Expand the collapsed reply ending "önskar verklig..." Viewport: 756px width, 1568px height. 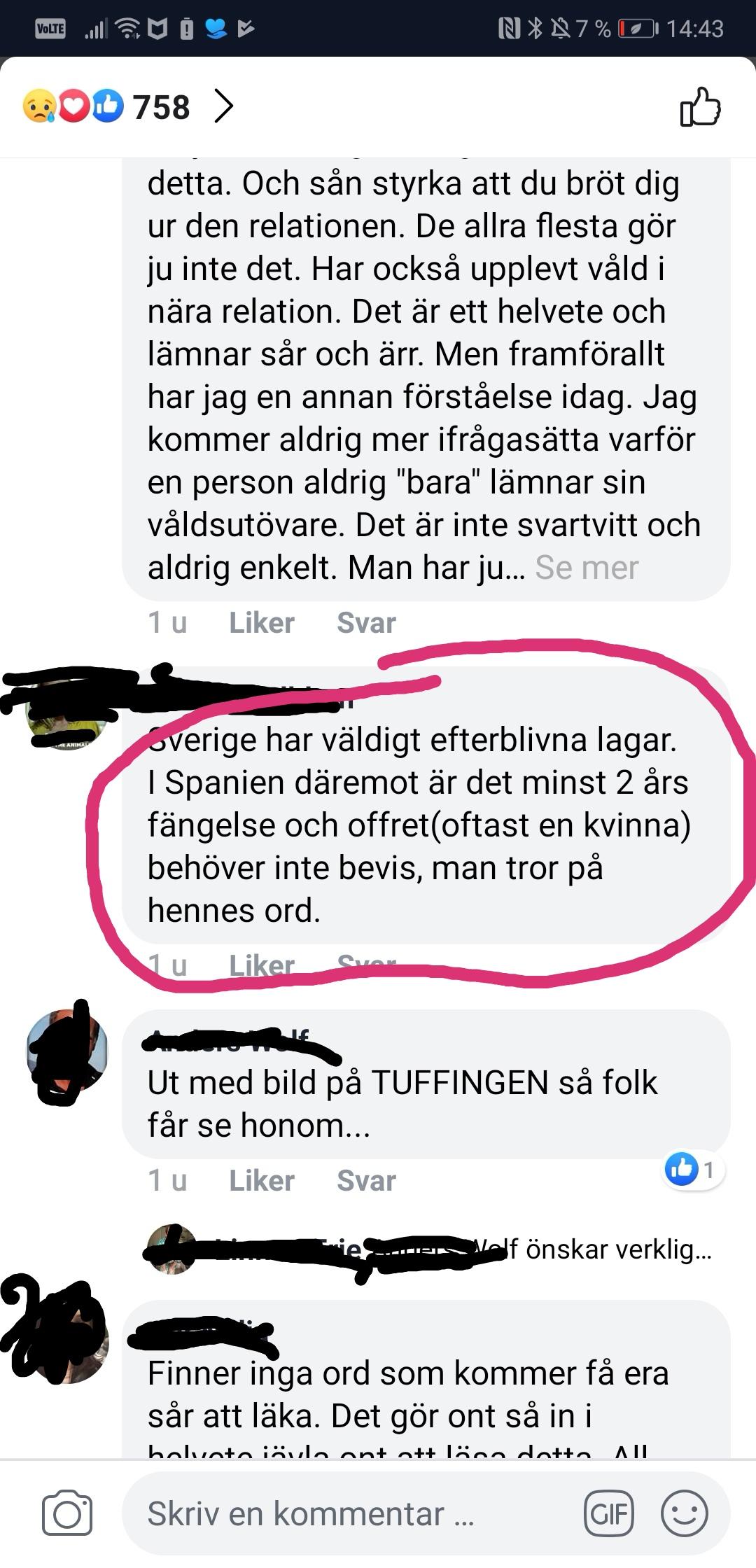point(428,1249)
